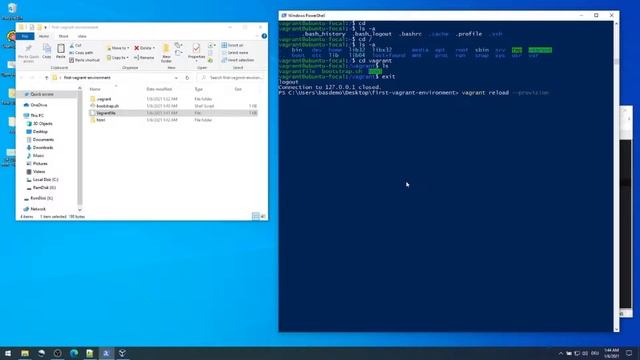Click Select all in the ribbon
The height and width of the screenshot is (360, 640).
233,45
